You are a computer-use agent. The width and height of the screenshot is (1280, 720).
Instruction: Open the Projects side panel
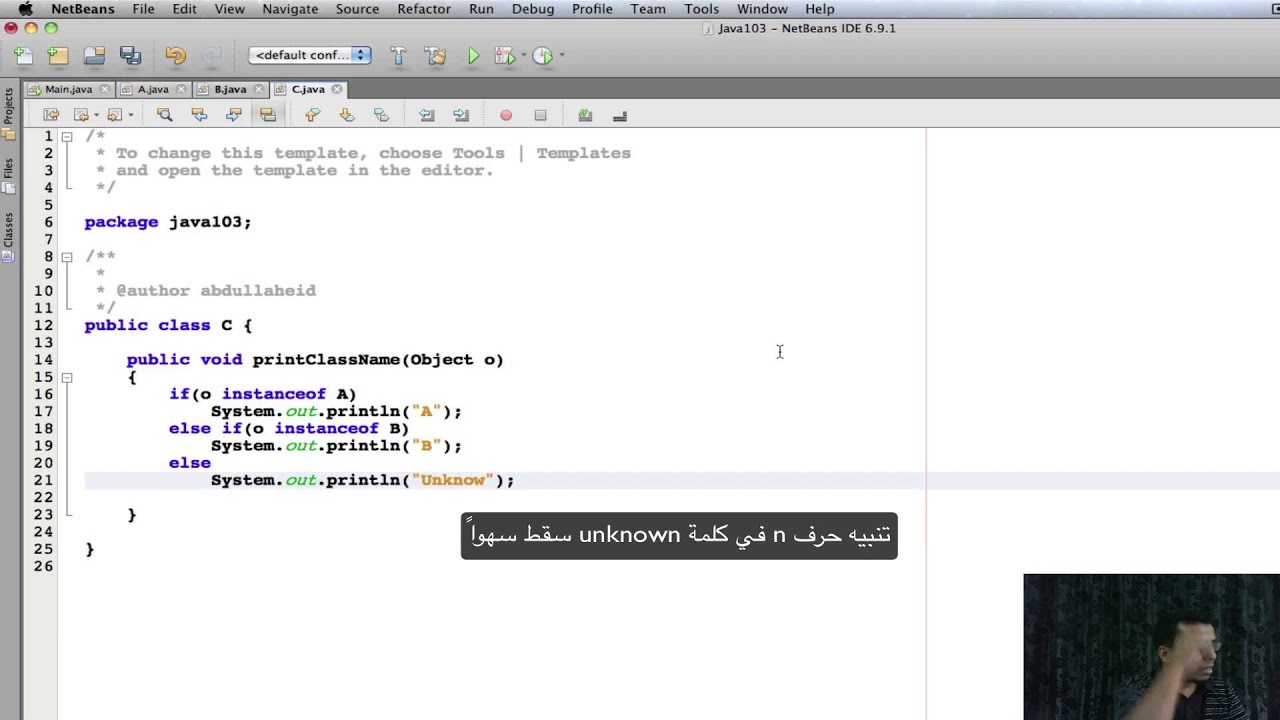coord(8,113)
